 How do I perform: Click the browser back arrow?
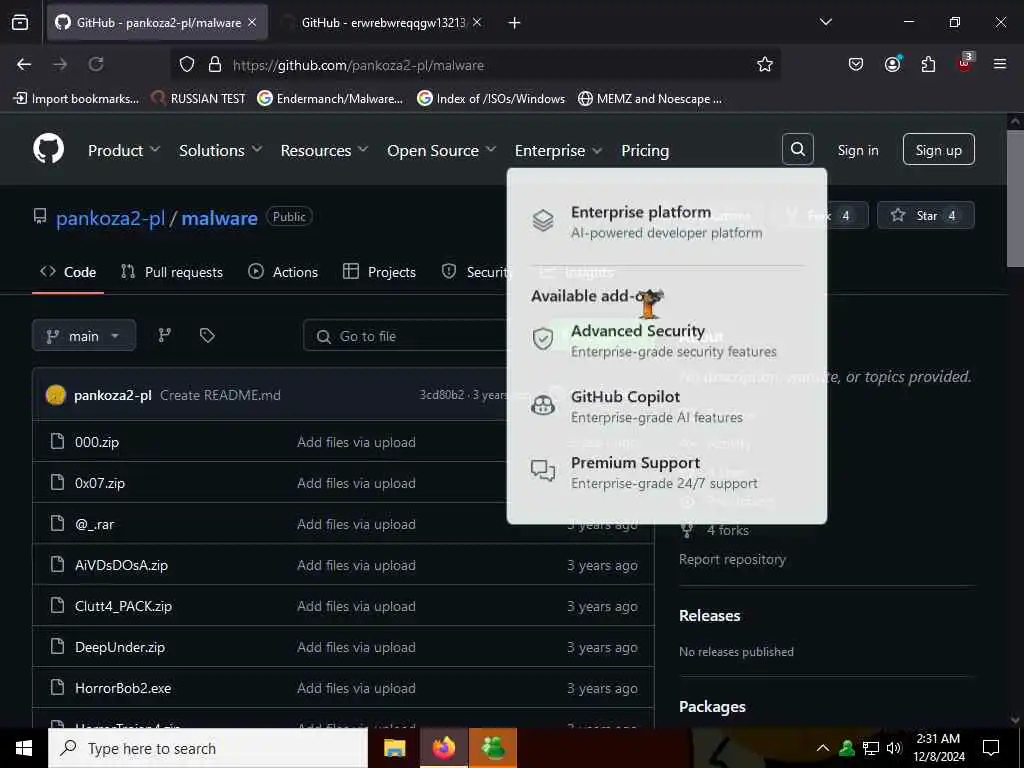[24, 64]
